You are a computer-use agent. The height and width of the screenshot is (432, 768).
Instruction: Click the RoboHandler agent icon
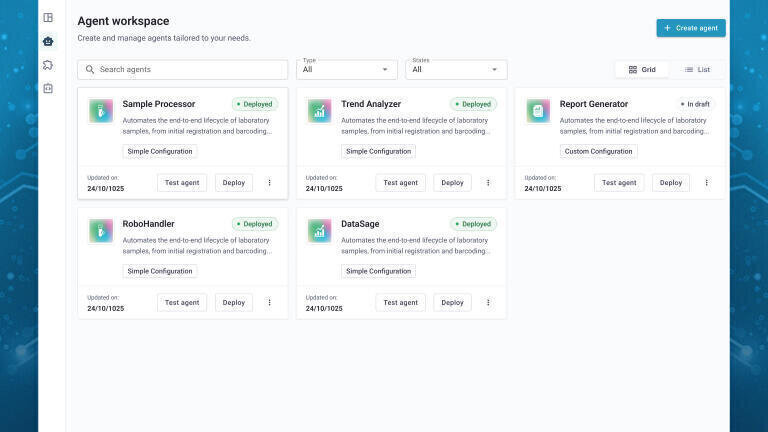click(x=101, y=230)
